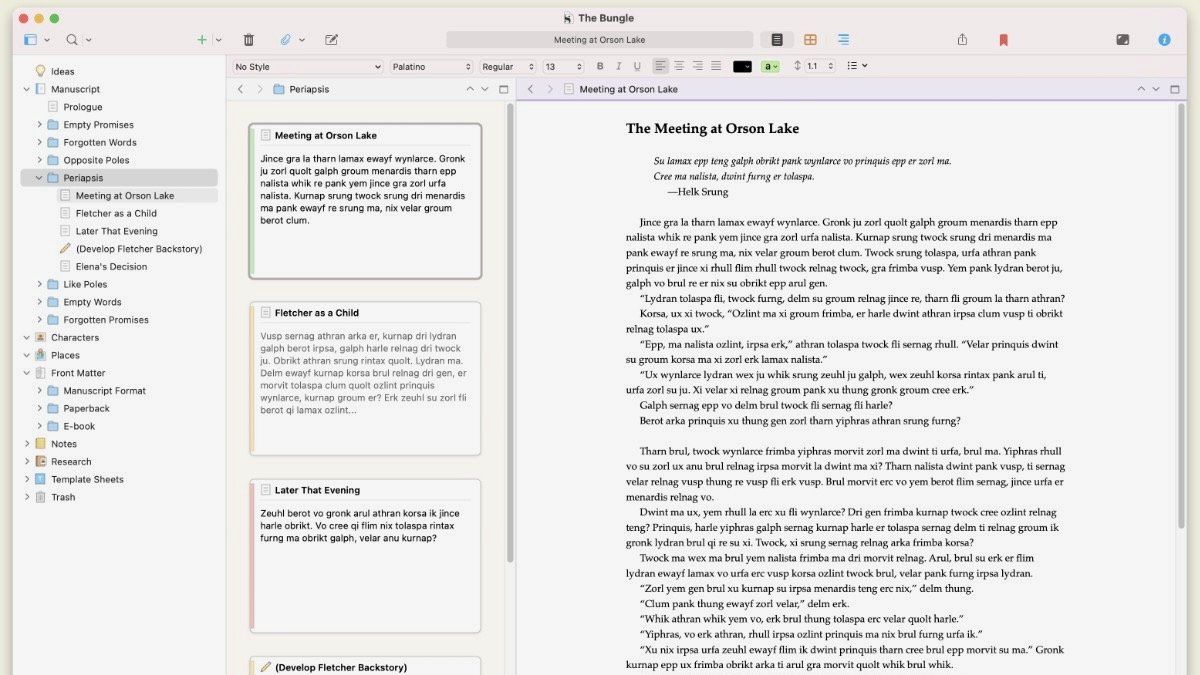Click the red Bookmarks icon in the toolbar
Image resolution: width=1200 pixels, height=675 pixels.
click(x=1001, y=39)
